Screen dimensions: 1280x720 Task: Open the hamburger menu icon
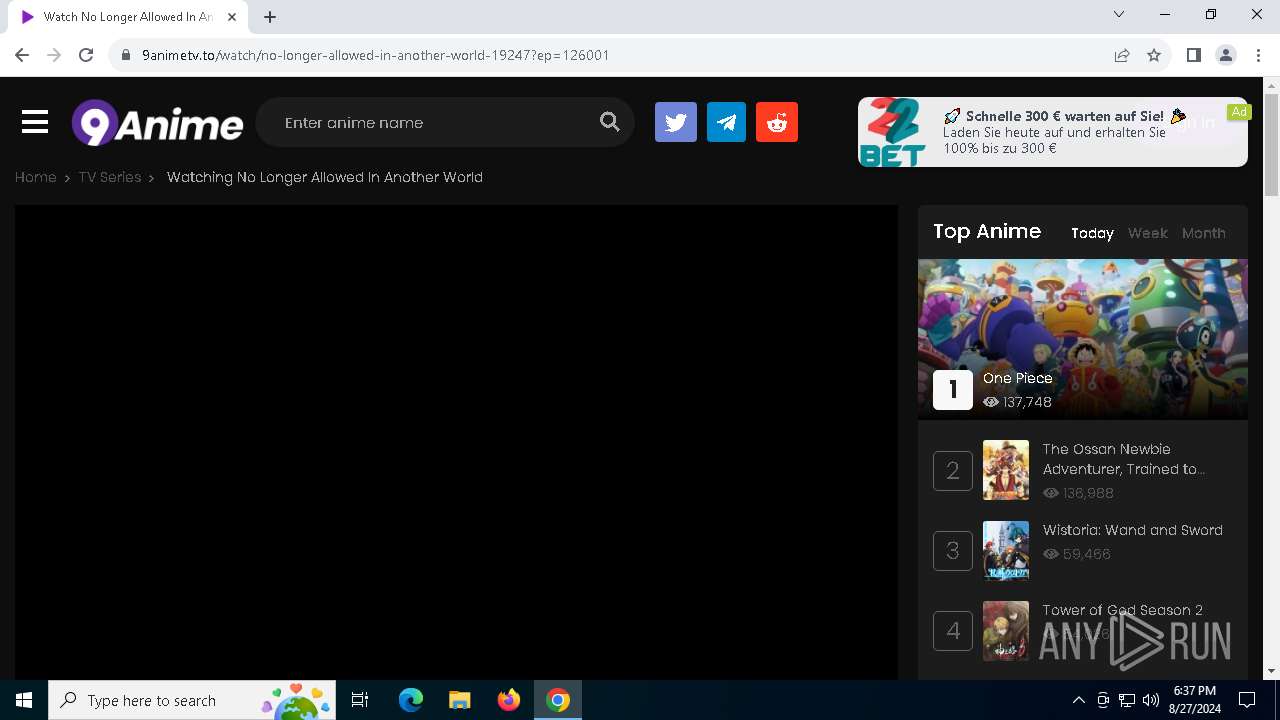coord(35,122)
